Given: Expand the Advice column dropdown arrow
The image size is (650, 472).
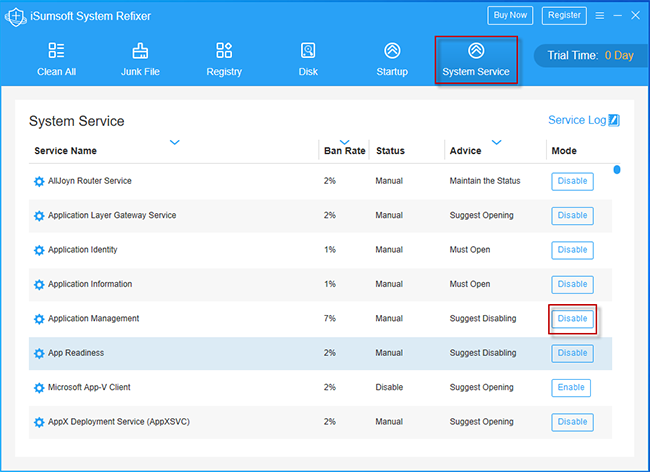Looking at the screenshot, I should point(496,143).
